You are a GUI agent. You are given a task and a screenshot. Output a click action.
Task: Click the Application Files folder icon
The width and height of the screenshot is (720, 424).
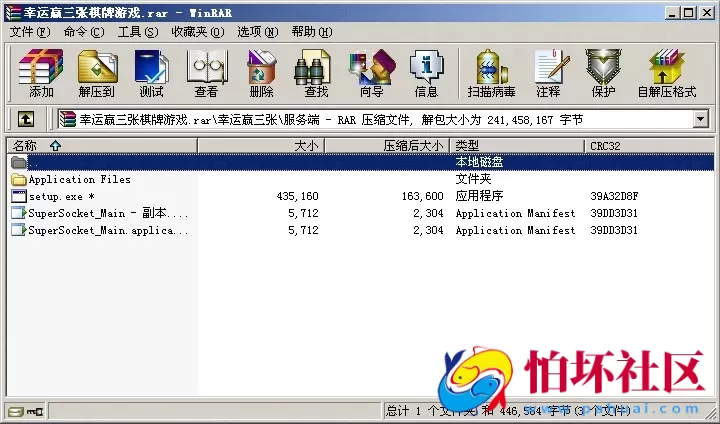pyautogui.click(x=18, y=179)
